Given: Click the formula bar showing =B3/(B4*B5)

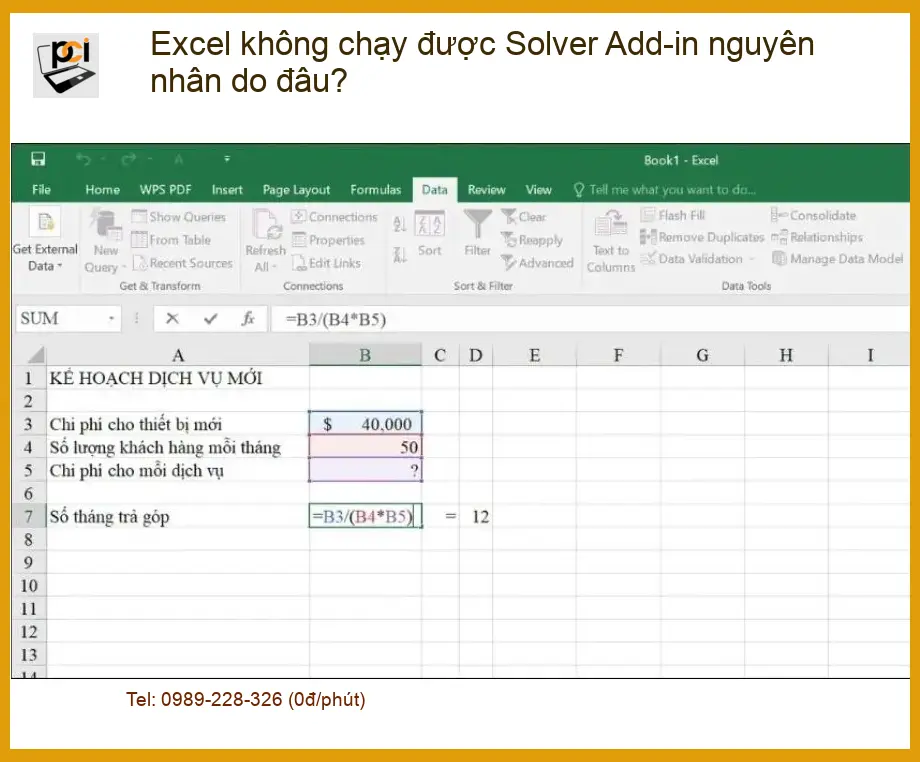Looking at the screenshot, I should (590, 319).
